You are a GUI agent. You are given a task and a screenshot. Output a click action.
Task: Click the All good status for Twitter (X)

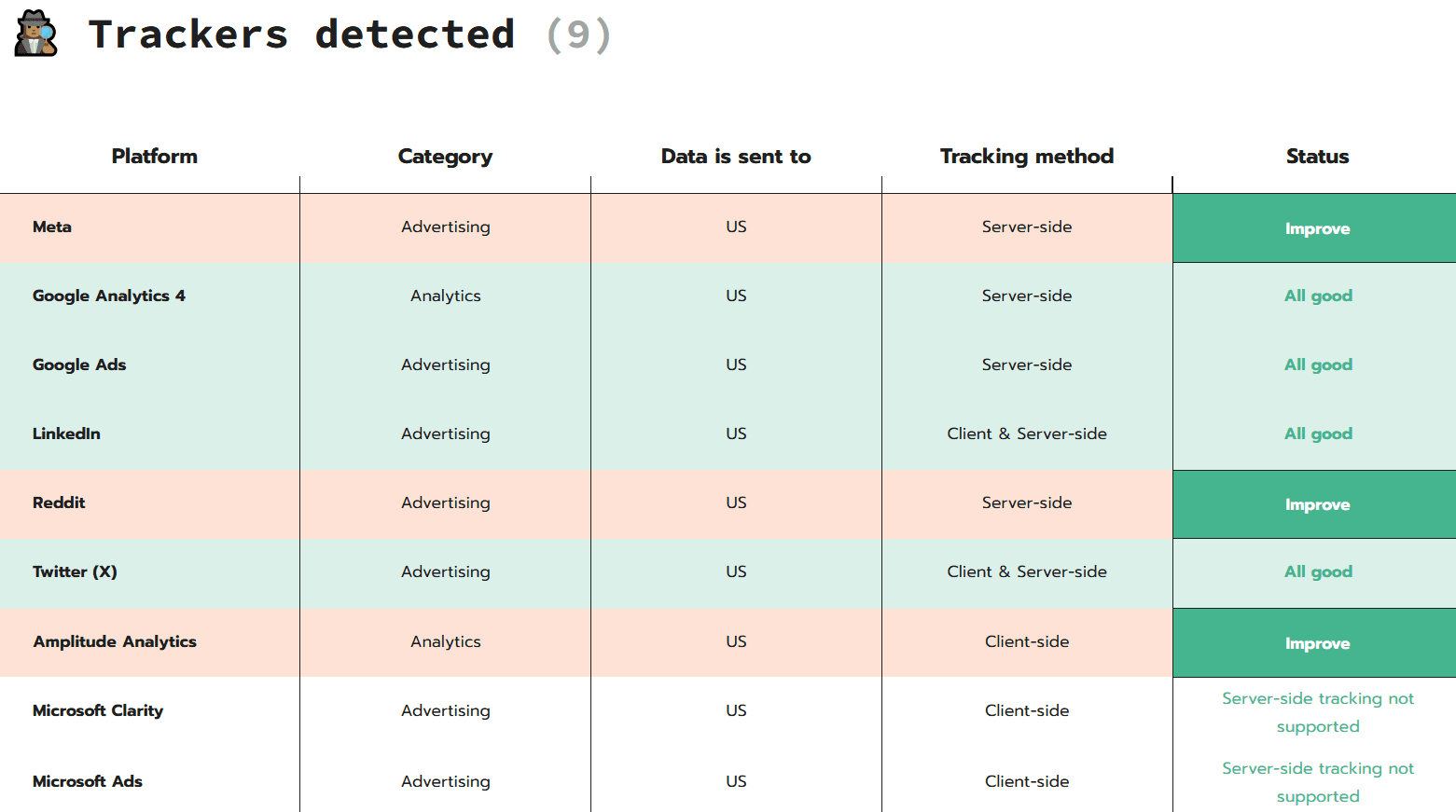point(1317,571)
